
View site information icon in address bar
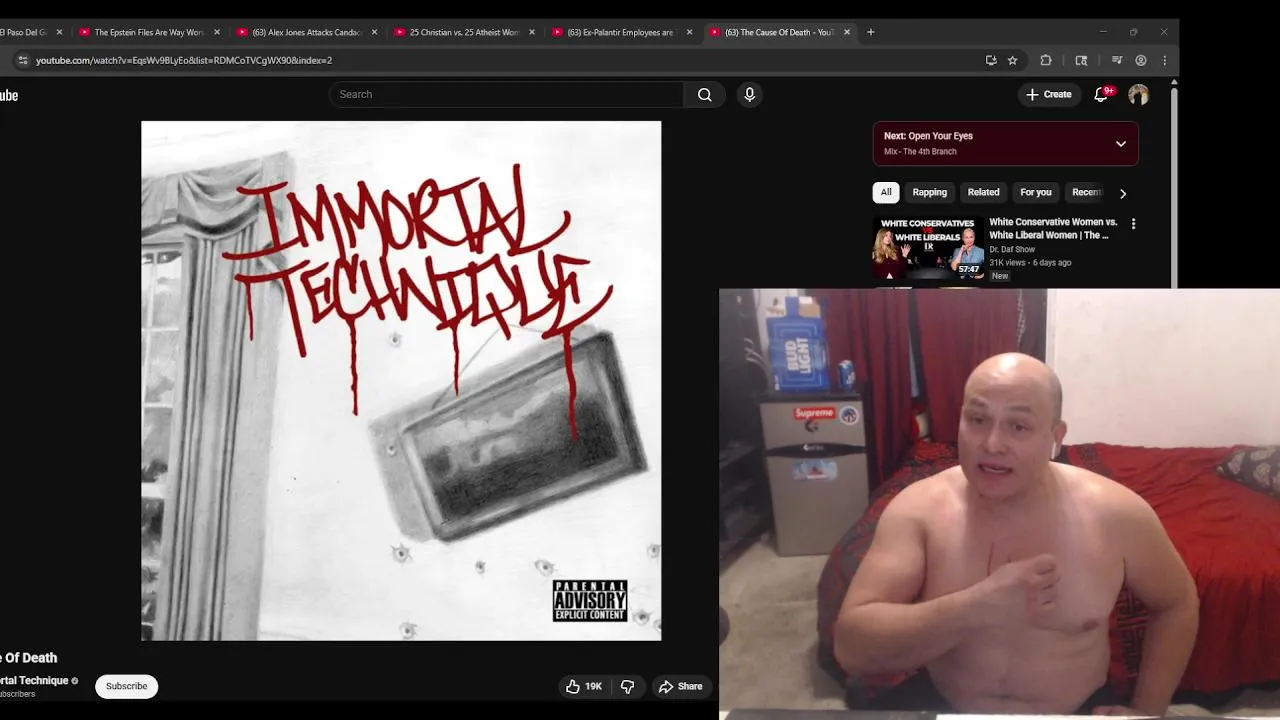point(22,60)
